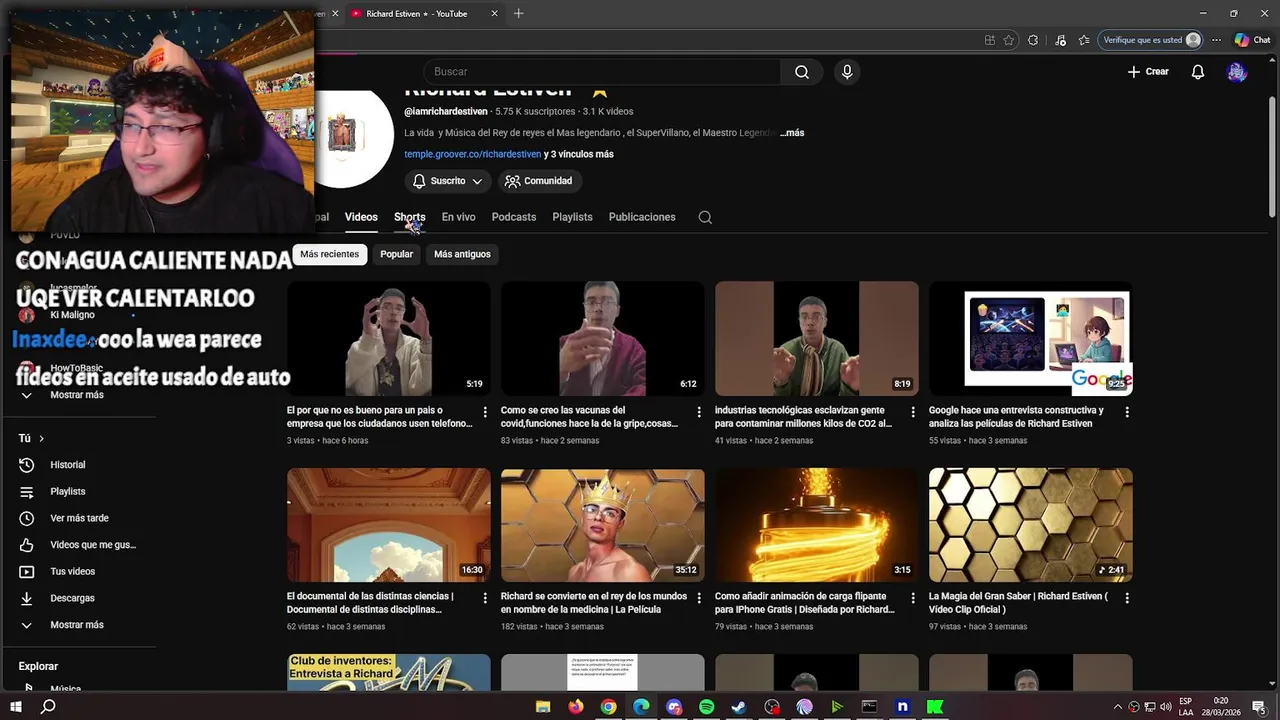Open options for 'Google hace una entrevista' video
Screen dimensions: 1280x720
(x=1127, y=412)
